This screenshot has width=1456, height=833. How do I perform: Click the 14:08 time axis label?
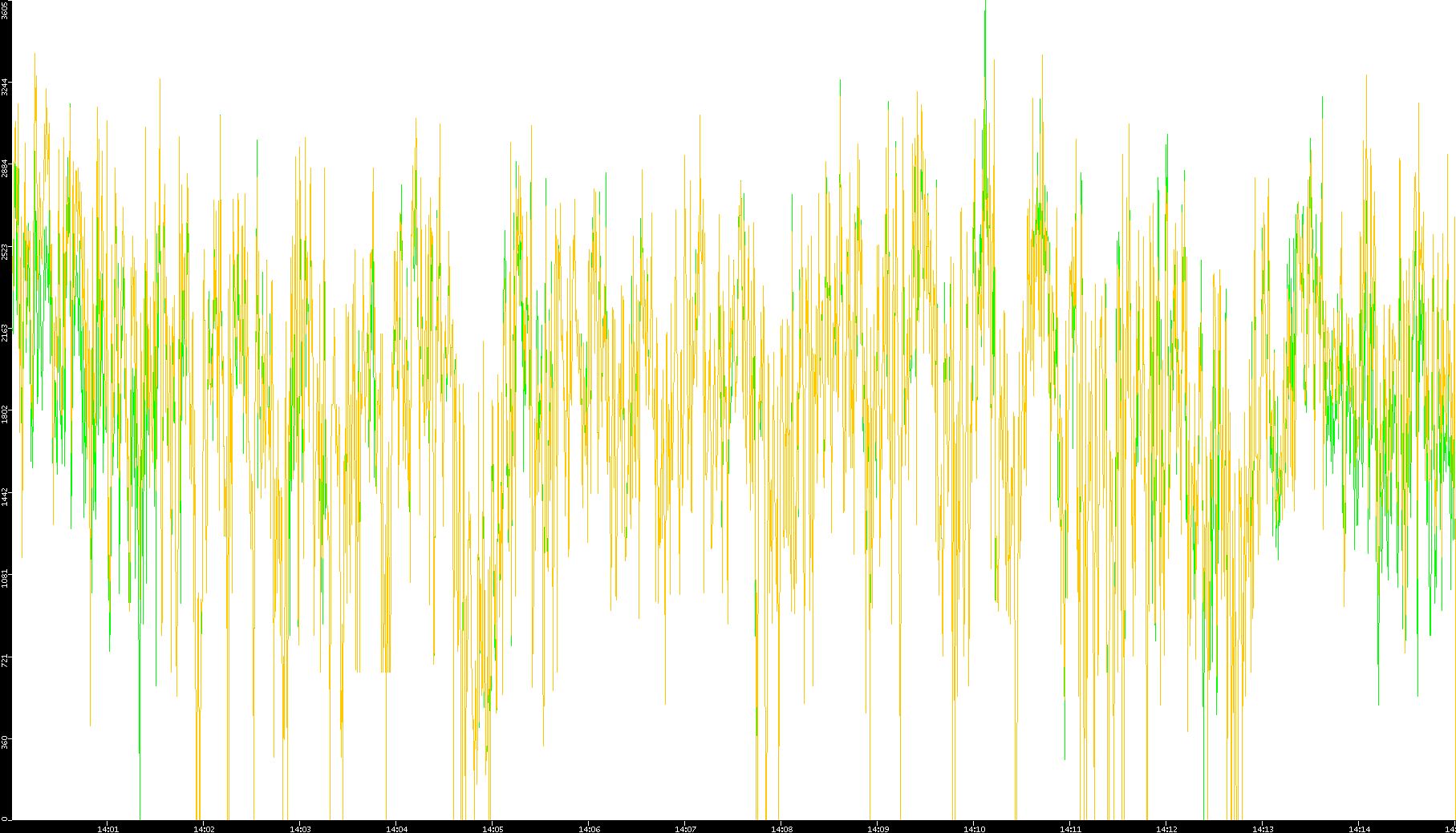click(781, 829)
